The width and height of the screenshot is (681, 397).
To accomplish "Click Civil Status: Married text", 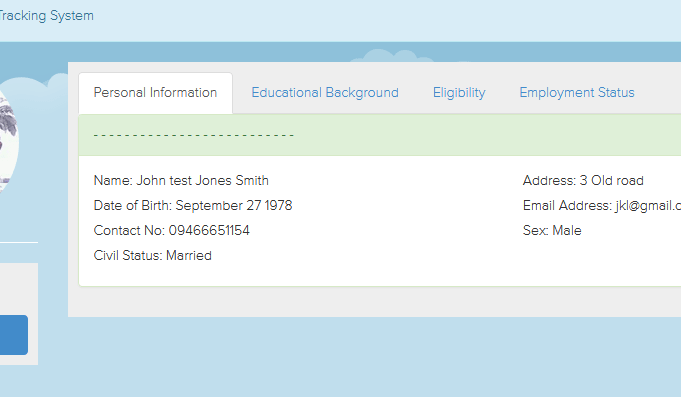I will (152, 256).
